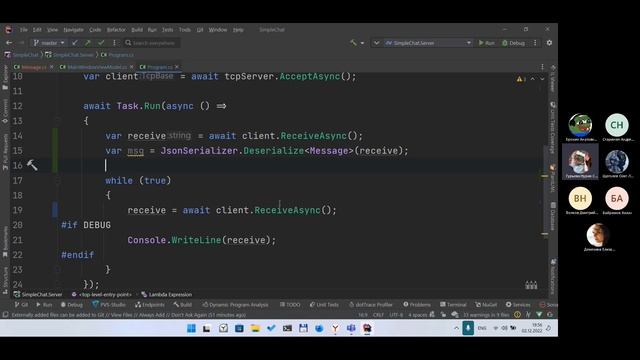Click the Commit checkmark icon

101,42
